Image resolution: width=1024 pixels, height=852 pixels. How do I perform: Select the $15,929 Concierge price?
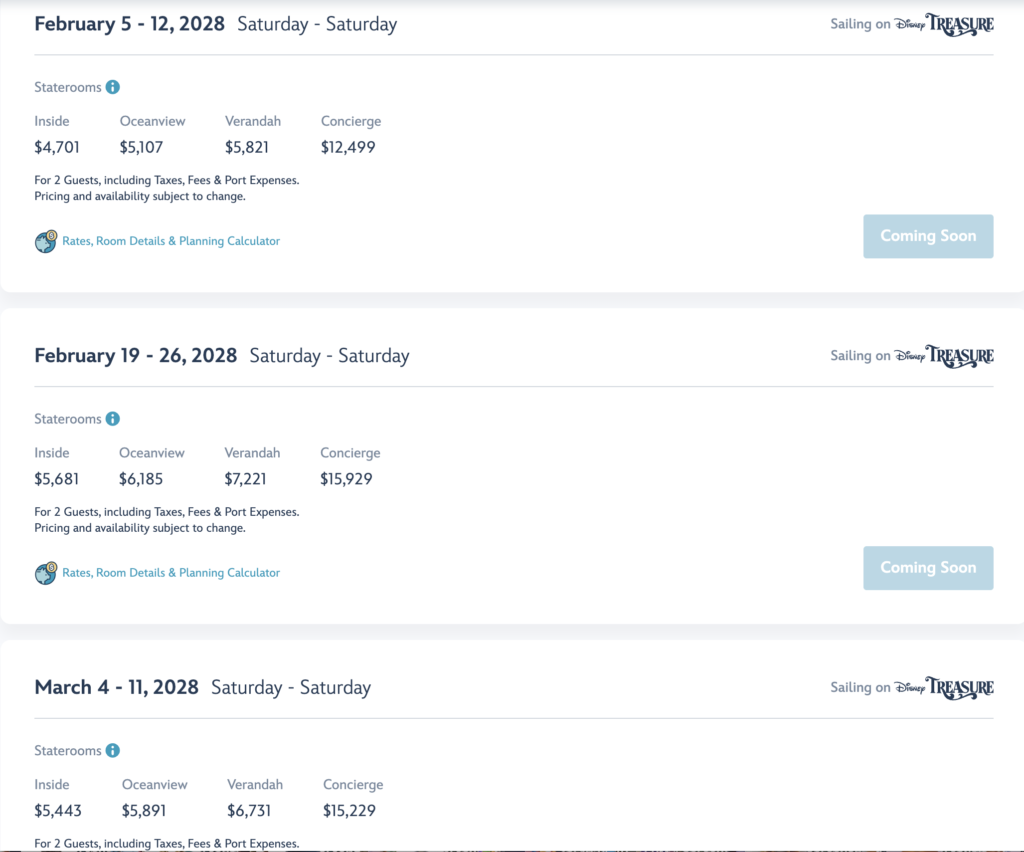[x=346, y=479]
